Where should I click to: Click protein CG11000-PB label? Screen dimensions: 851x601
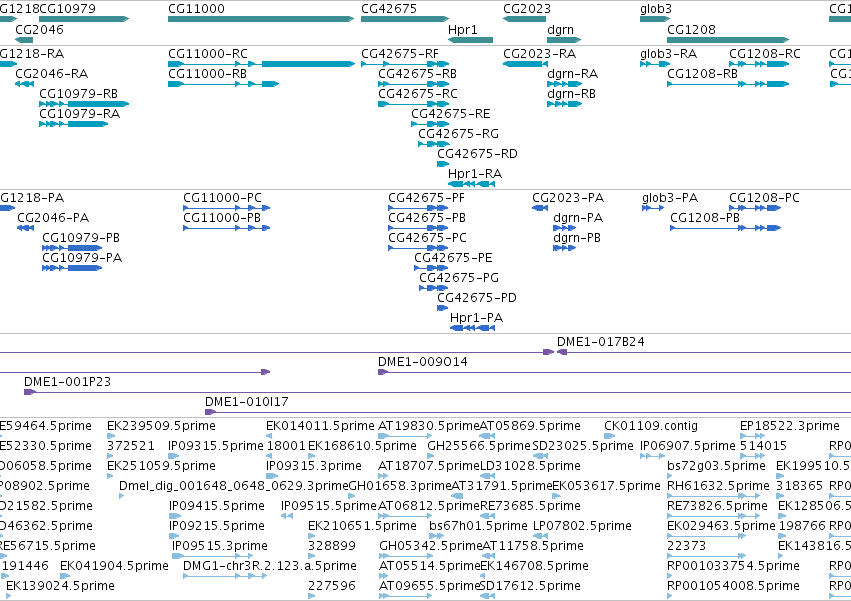click(x=222, y=218)
